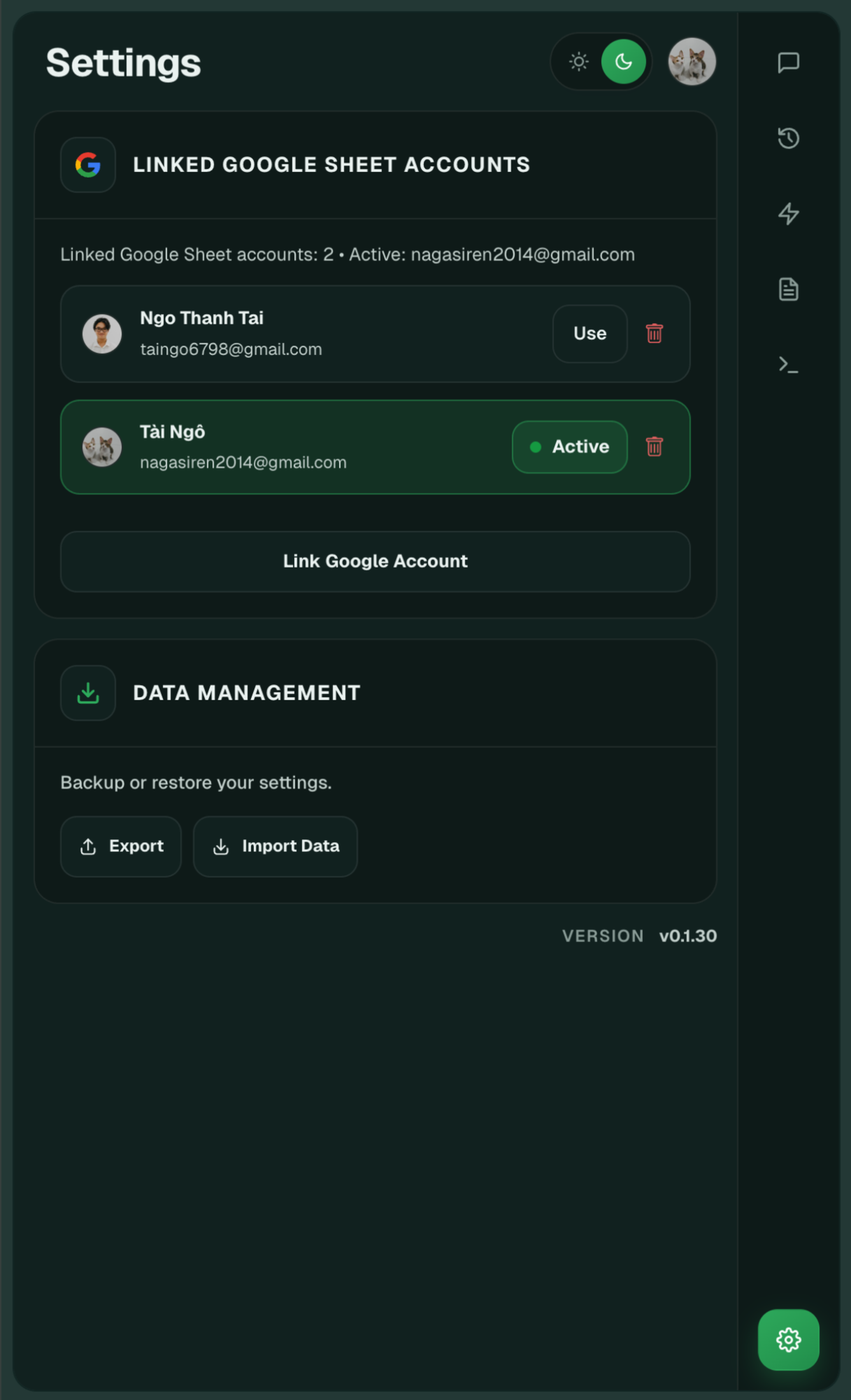Open the lightning bolt actions icon
Image resolution: width=851 pixels, height=1400 pixels.
(788, 213)
